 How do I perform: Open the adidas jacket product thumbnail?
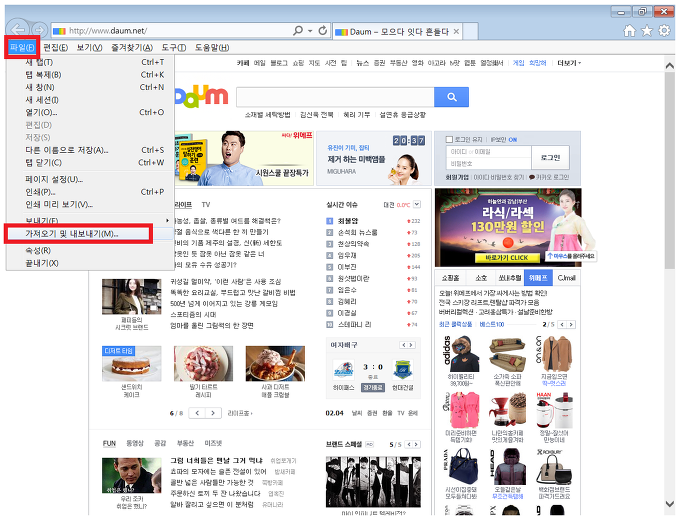tap(461, 353)
